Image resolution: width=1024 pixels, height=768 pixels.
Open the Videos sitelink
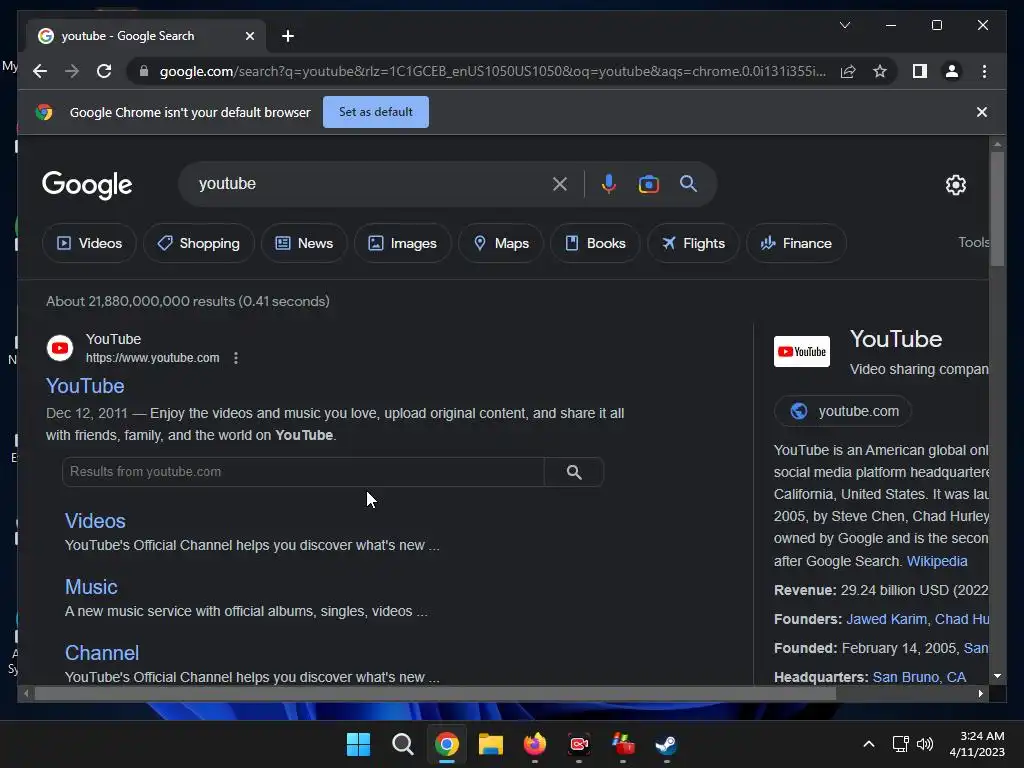[x=95, y=521]
